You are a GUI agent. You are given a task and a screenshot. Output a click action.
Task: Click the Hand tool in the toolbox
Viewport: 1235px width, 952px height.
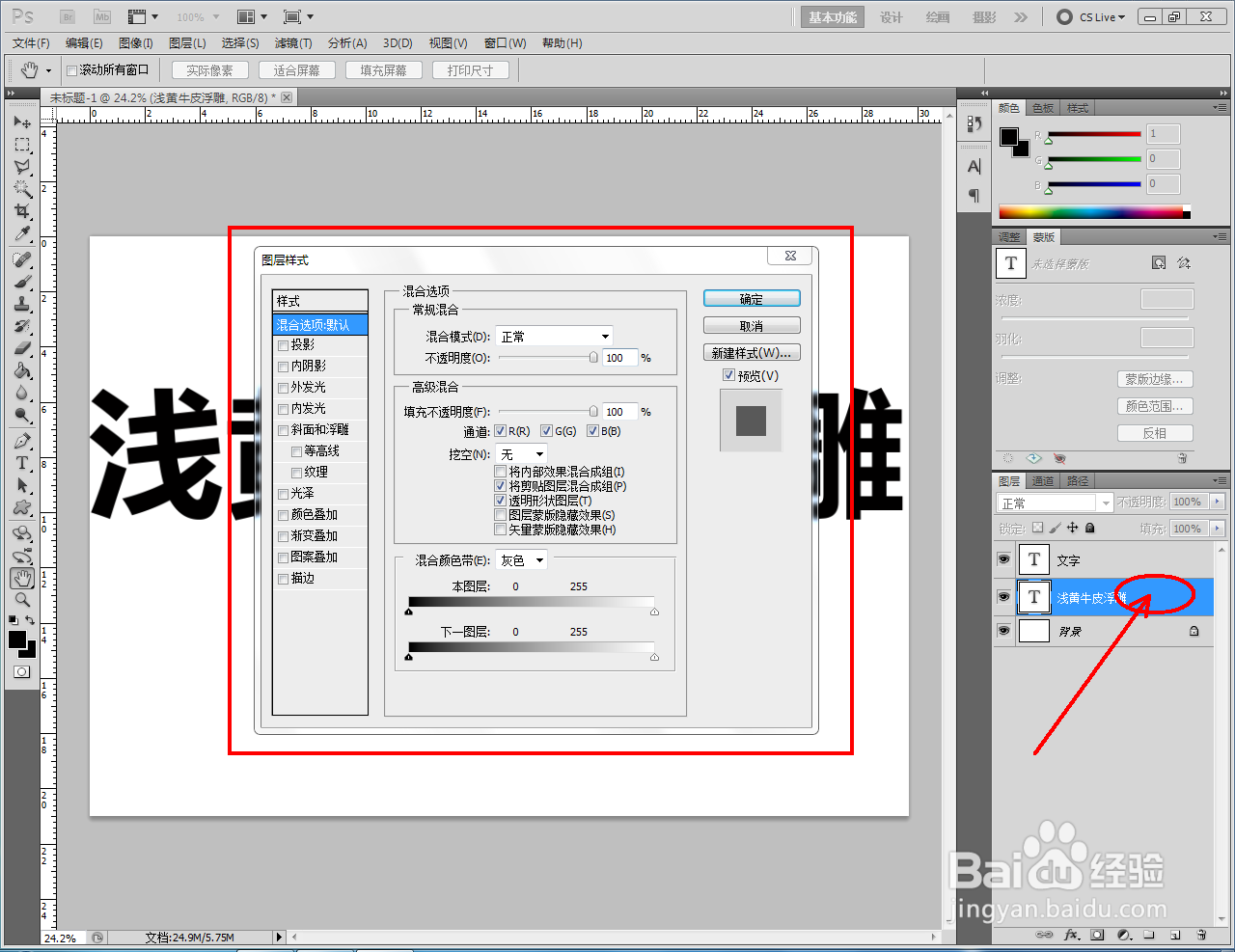[22, 578]
